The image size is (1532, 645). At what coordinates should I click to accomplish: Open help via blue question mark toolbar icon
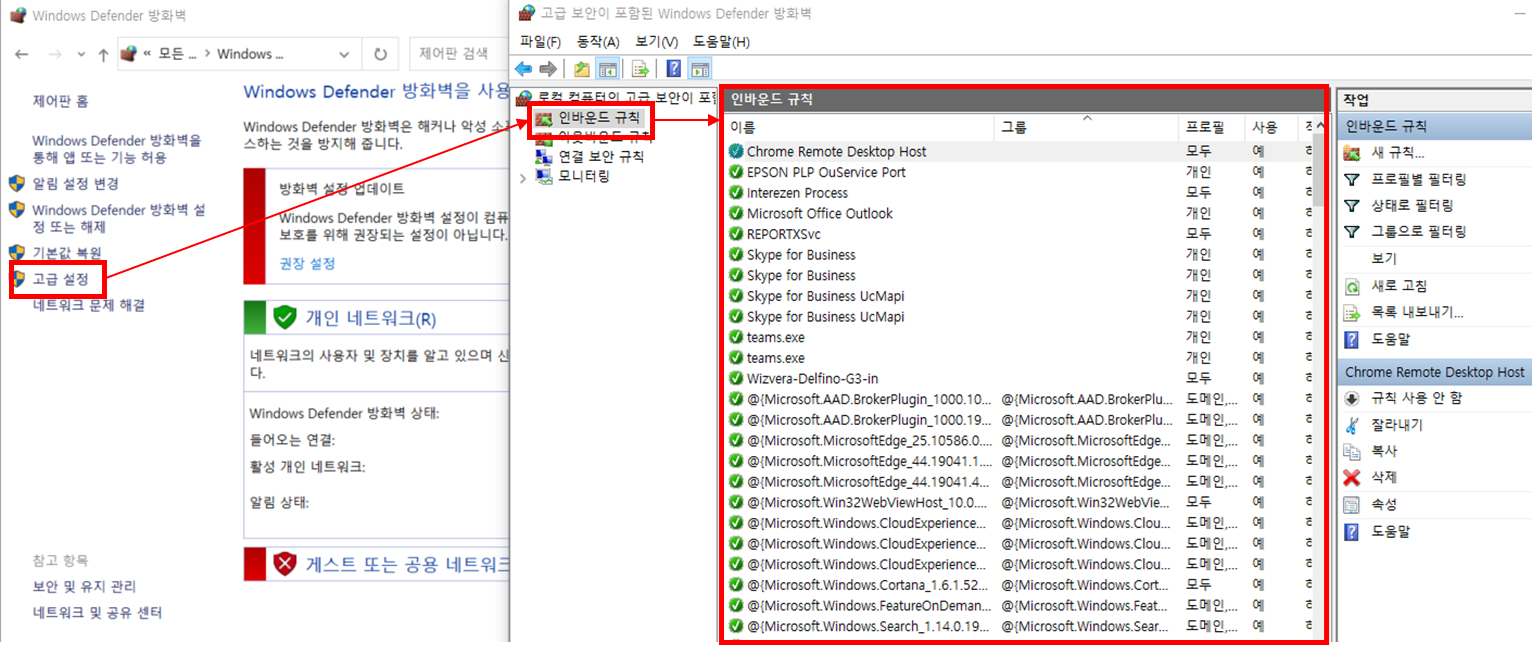click(674, 69)
